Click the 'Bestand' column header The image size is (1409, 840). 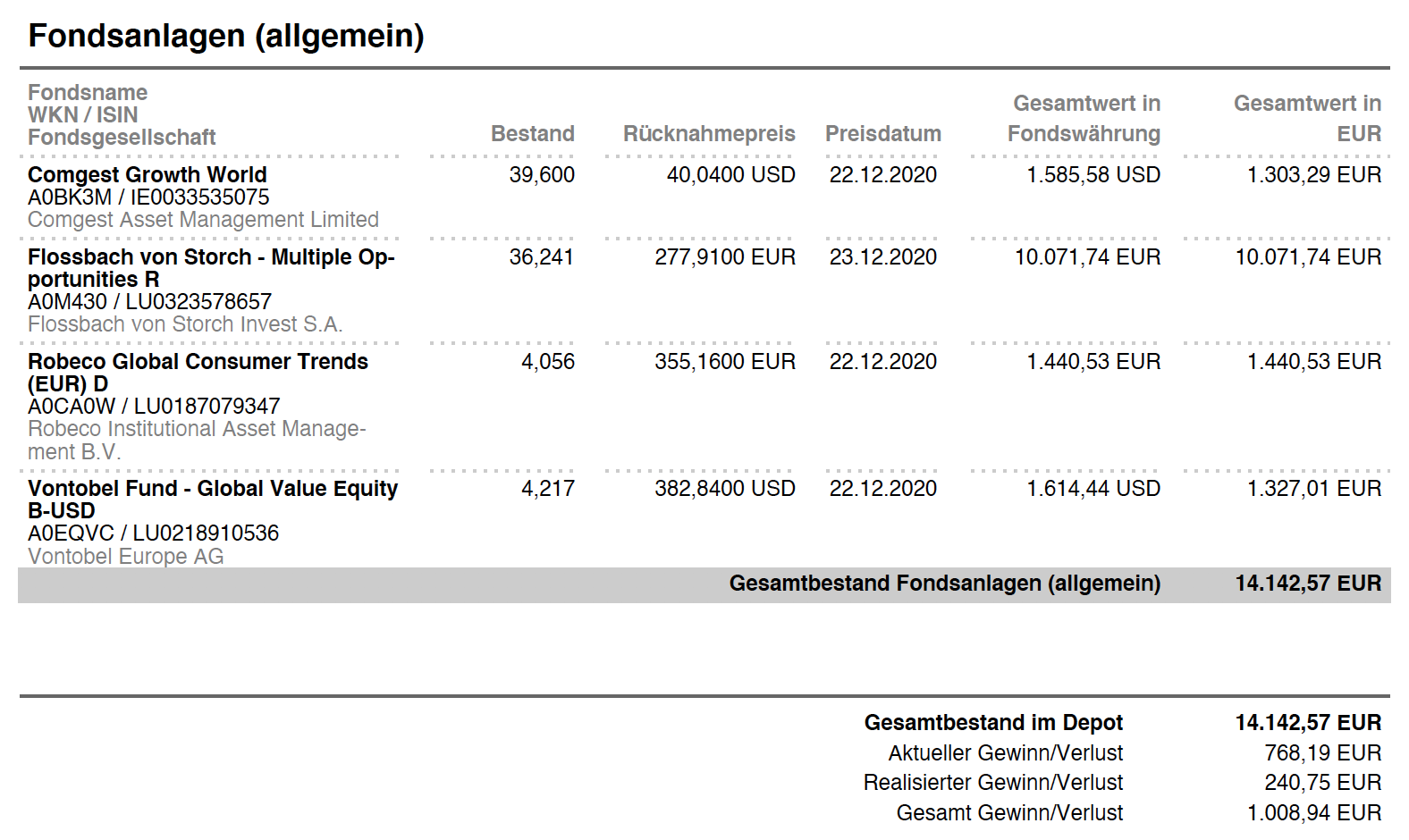[533, 134]
